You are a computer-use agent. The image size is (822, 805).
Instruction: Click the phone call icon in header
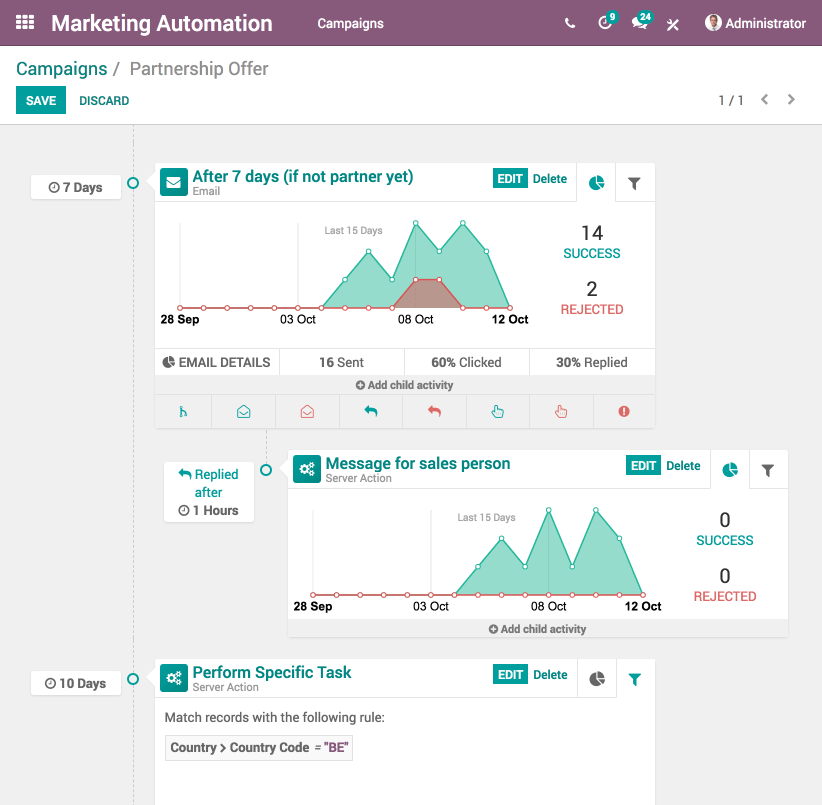point(569,23)
